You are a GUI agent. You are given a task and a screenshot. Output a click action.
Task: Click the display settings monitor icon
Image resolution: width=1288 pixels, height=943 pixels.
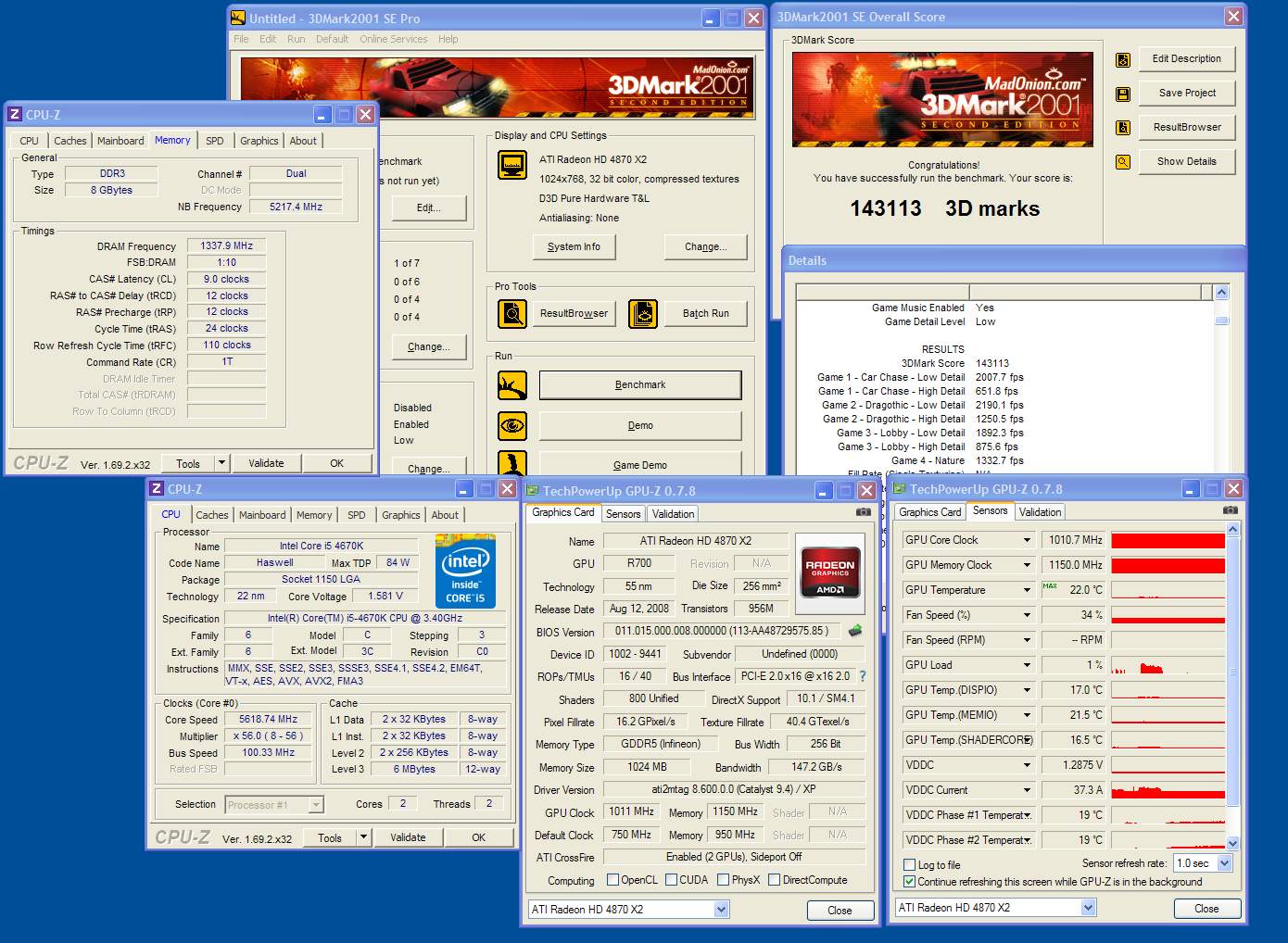click(x=512, y=165)
